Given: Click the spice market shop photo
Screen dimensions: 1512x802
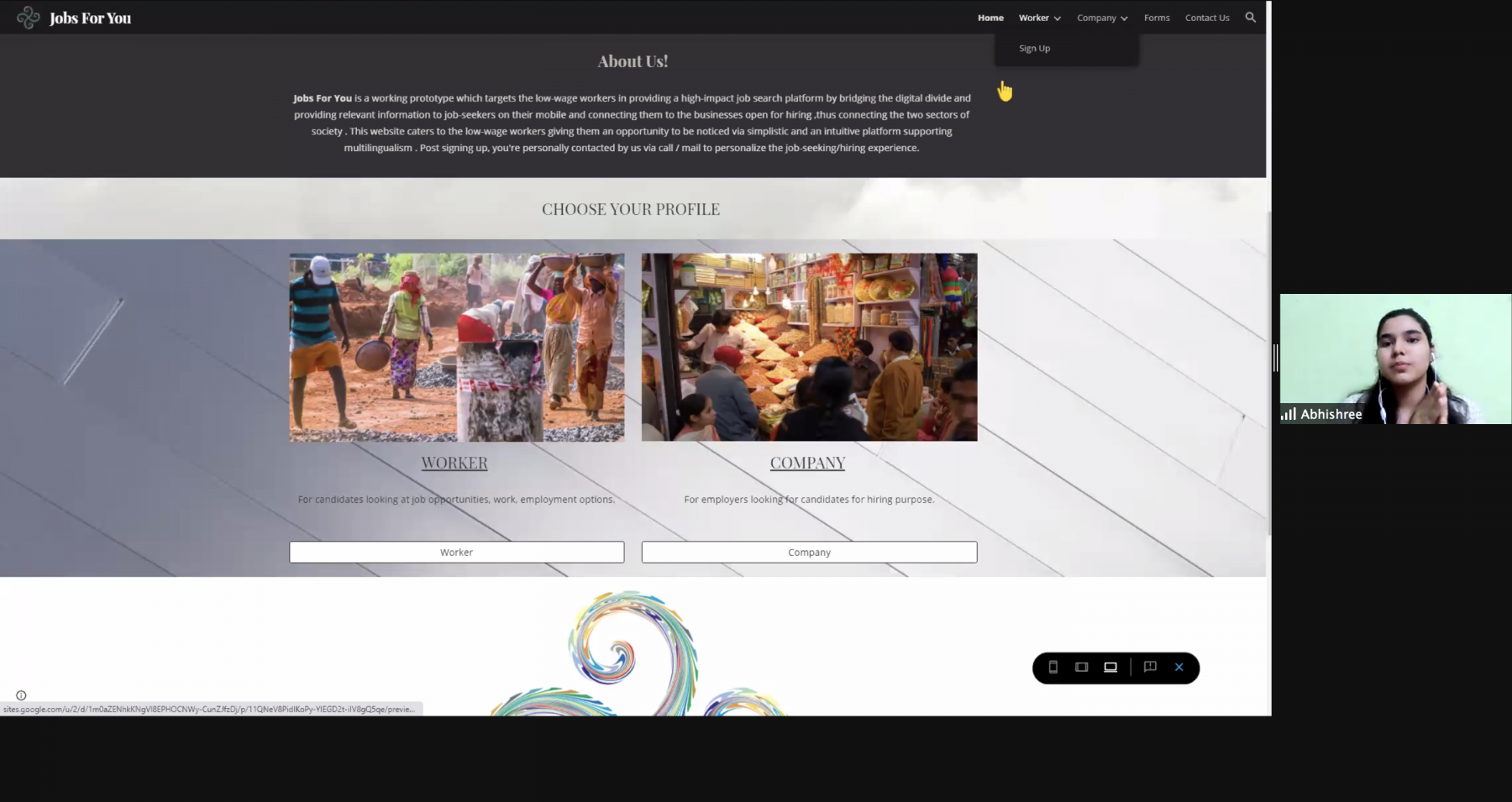Looking at the screenshot, I should pyautogui.click(x=809, y=347).
